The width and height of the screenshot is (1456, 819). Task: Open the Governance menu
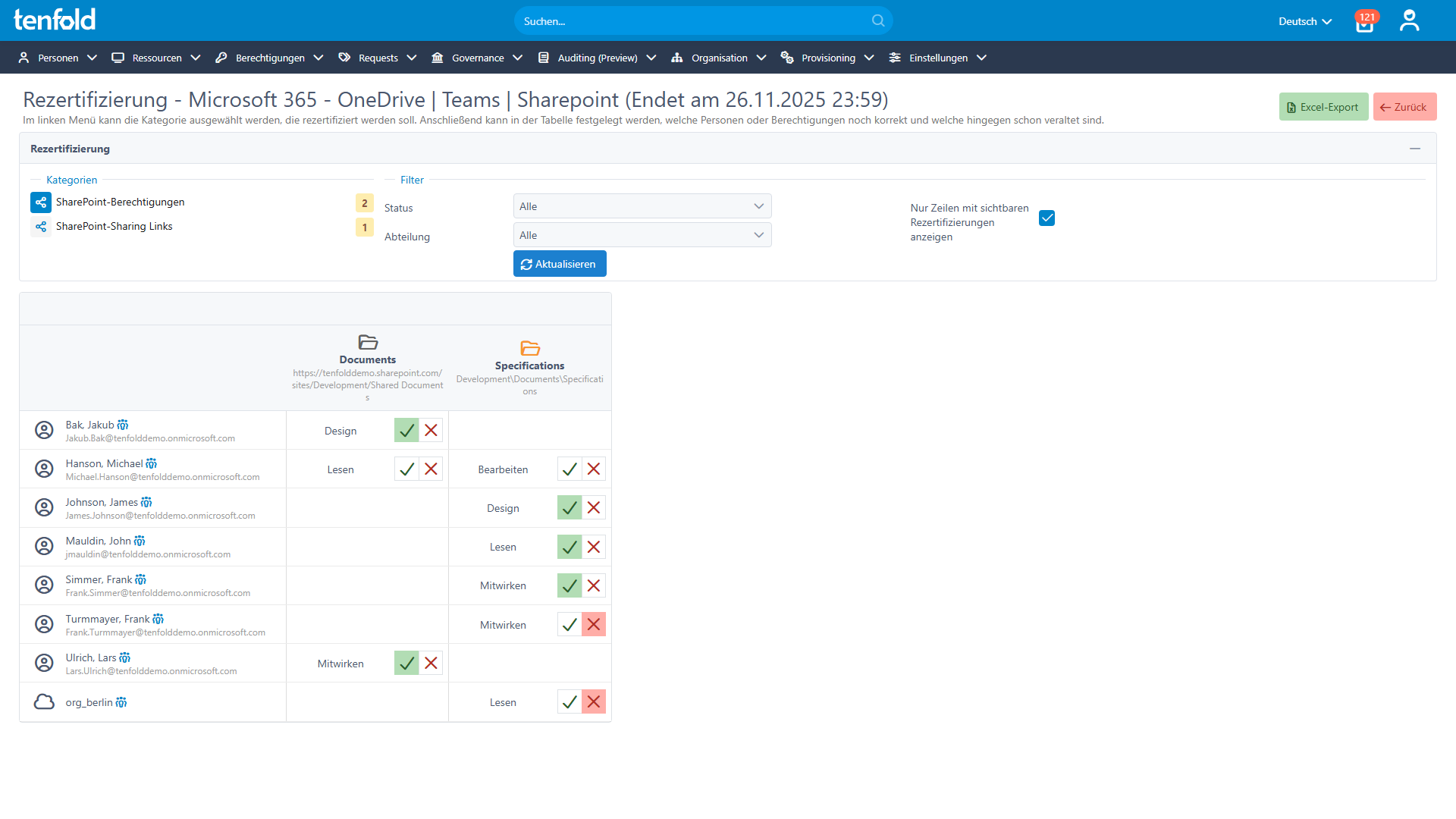pyautogui.click(x=477, y=58)
